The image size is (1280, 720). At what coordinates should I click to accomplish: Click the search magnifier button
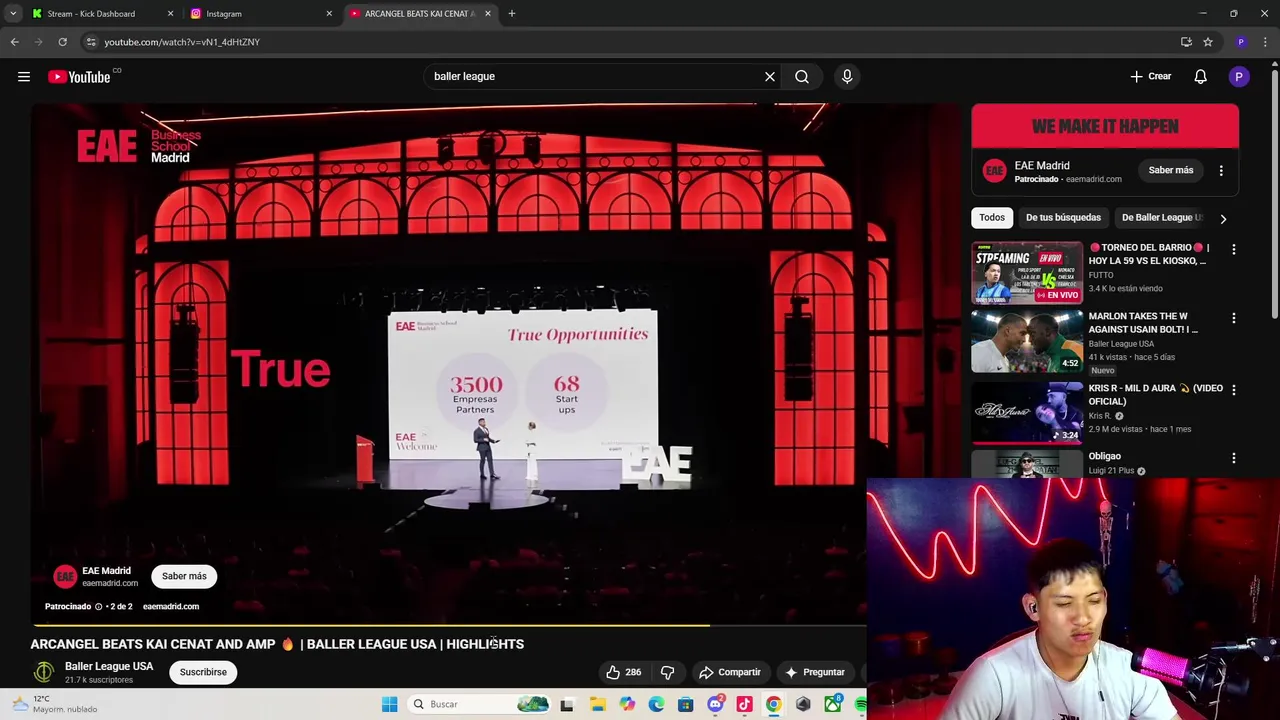[802, 76]
